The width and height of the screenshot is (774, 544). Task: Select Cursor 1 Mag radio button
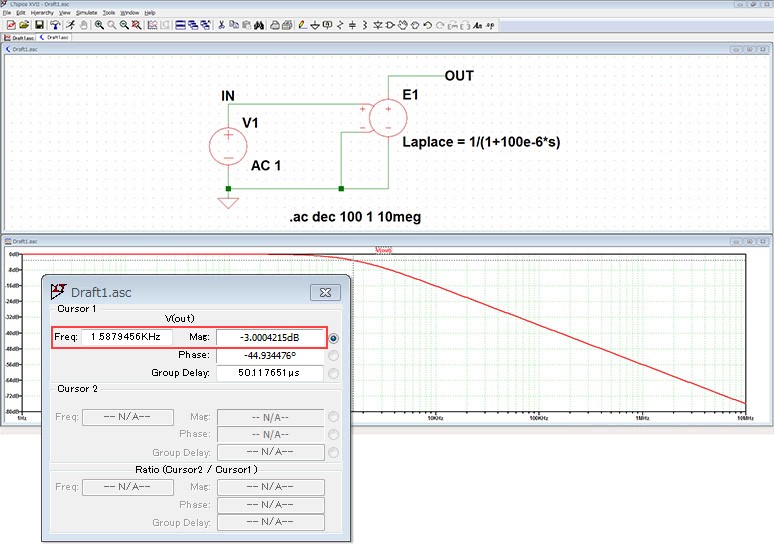333,338
